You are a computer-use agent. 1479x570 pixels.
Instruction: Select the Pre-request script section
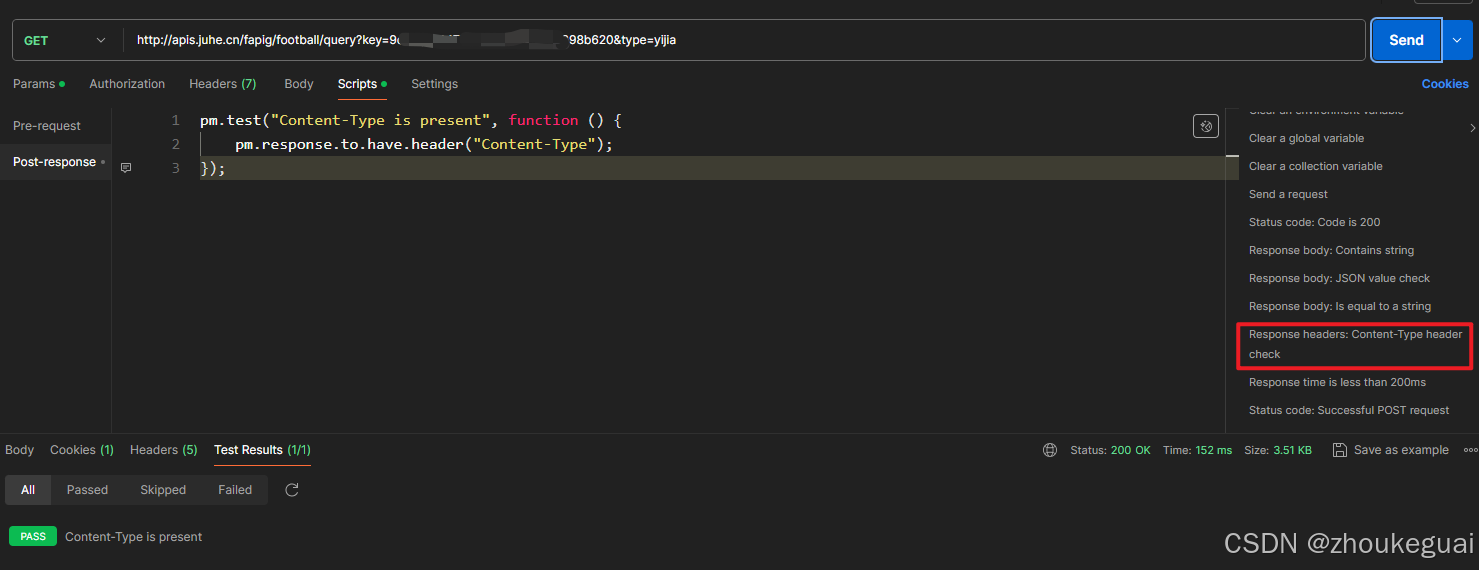pyautogui.click(x=47, y=126)
